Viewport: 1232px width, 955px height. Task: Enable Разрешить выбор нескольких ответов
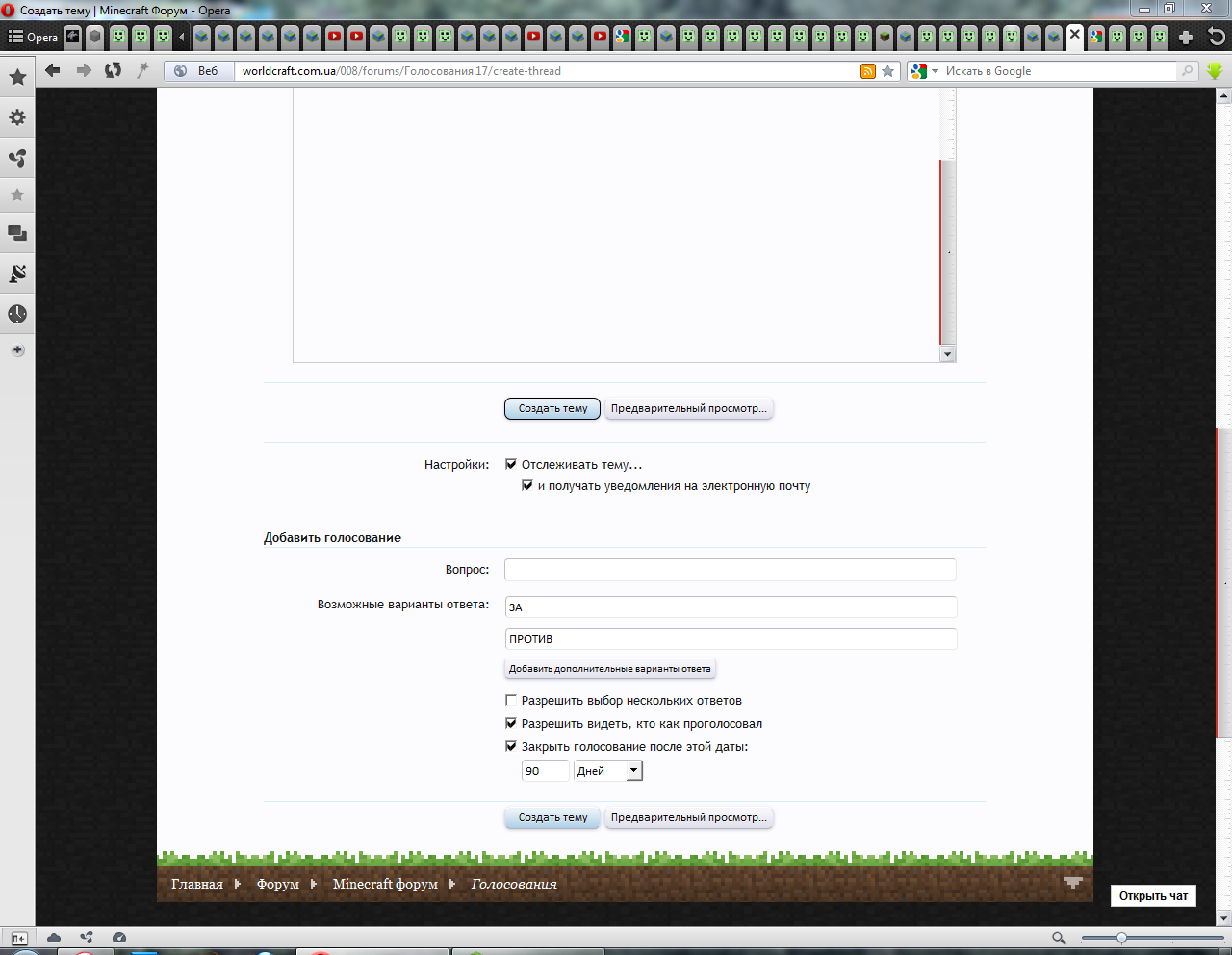click(x=511, y=701)
